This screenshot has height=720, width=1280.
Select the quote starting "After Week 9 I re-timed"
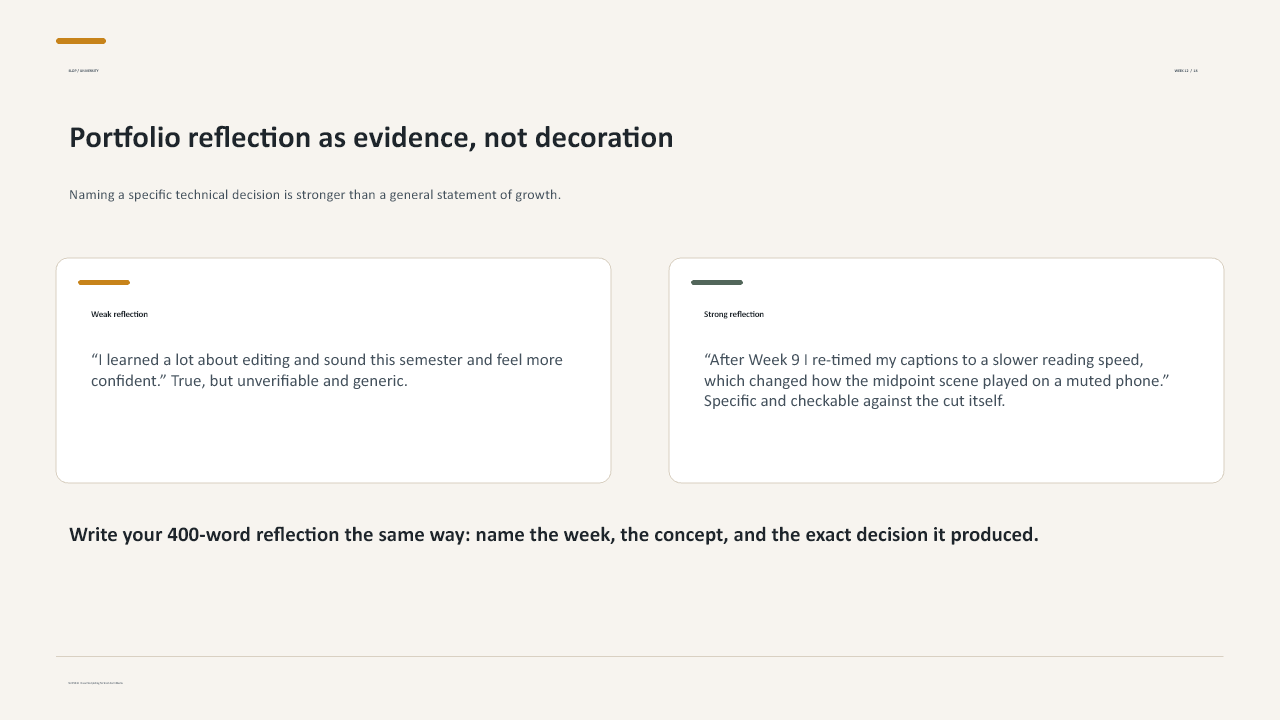click(x=937, y=380)
